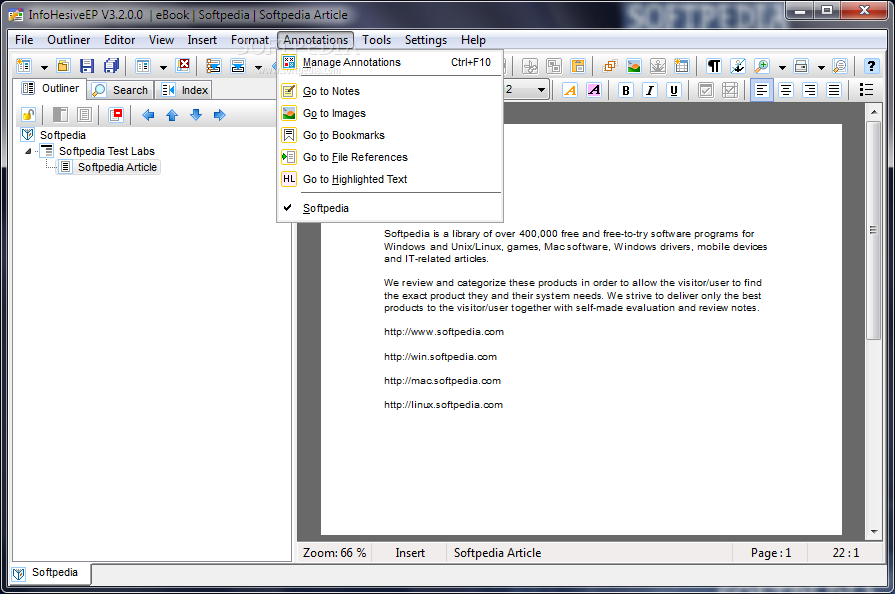This screenshot has width=895, height=594.
Task: Toggle paragraph marks with pilcrow icon
Action: coord(713,66)
